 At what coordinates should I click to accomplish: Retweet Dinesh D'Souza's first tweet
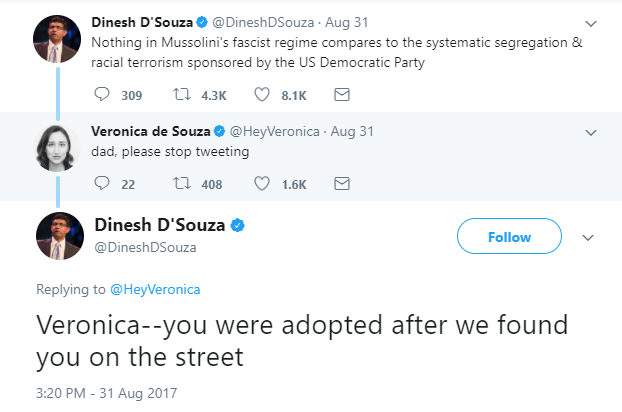click(x=182, y=95)
